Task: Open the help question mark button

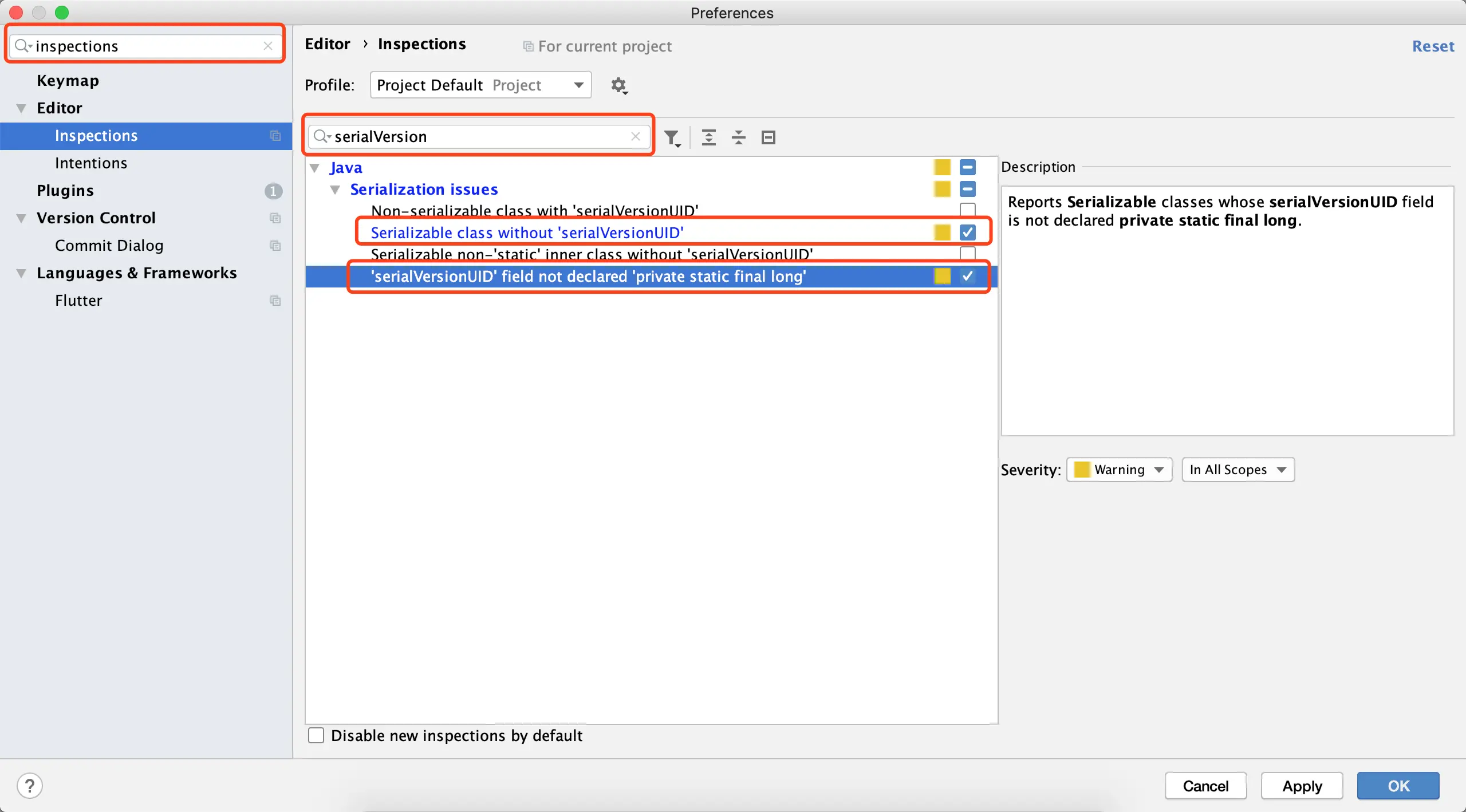Action: (30, 786)
